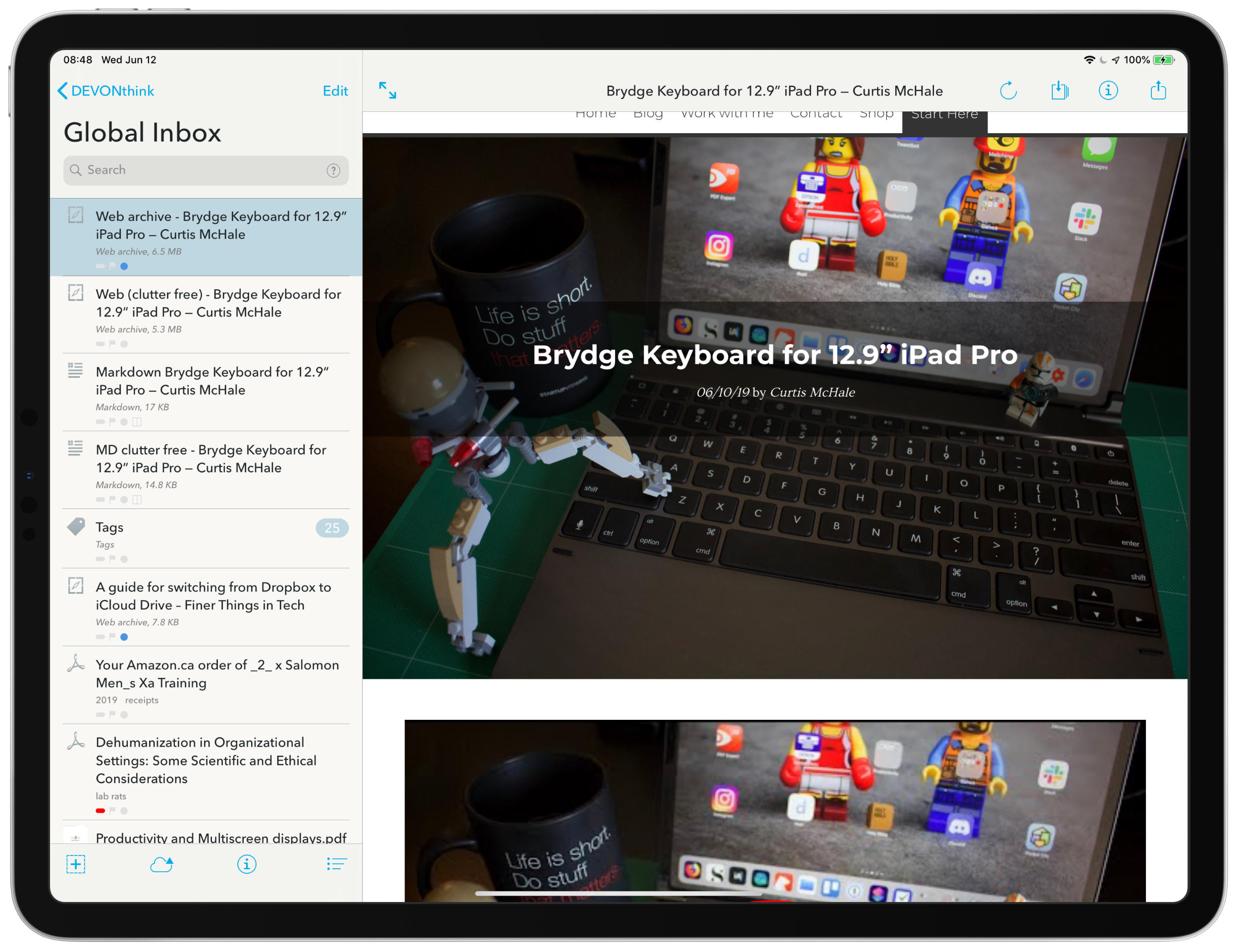Toggle flag on Dehumanization in Organizational Settings item
The width and height of the screenshot is (1238, 952).
[x=112, y=810]
